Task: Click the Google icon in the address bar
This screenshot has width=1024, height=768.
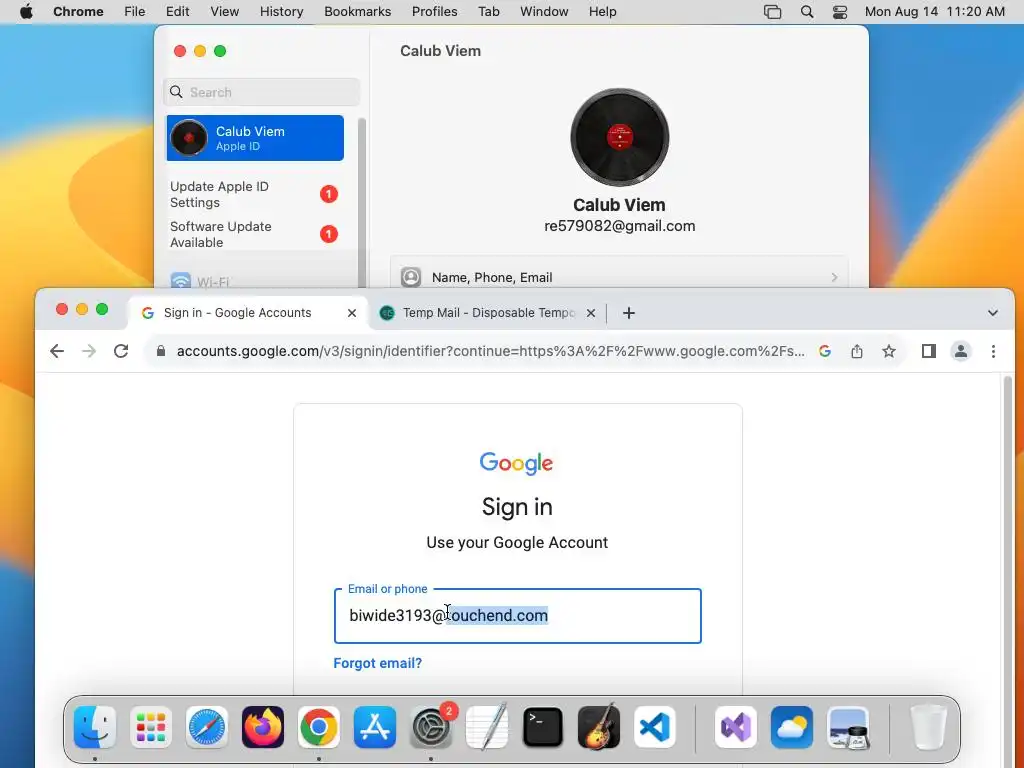Action: click(x=825, y=351)
